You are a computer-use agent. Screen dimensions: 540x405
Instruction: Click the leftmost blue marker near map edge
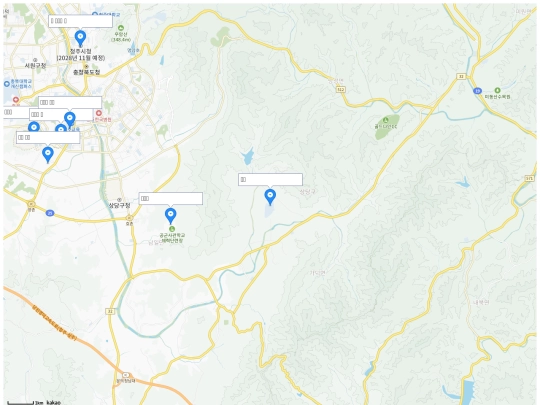coord(34,127)
